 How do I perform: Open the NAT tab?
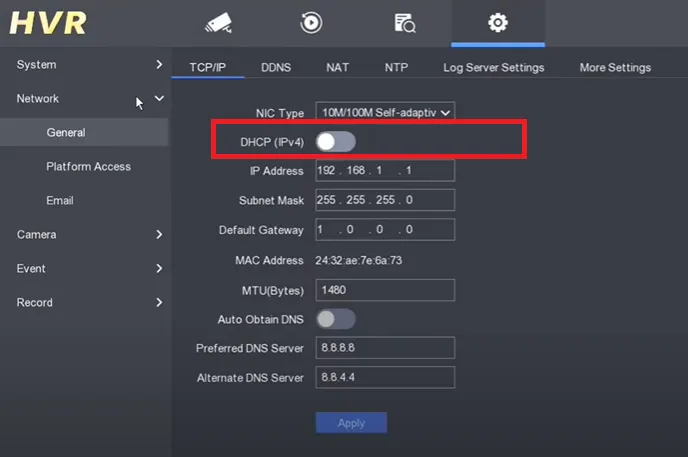[337, 67]
